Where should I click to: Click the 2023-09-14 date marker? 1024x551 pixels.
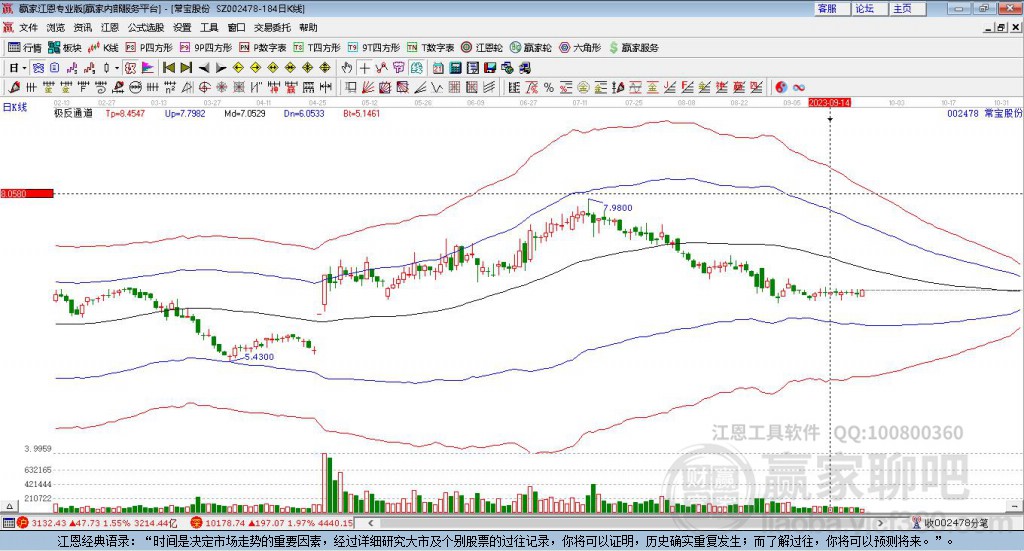point(829,103)
